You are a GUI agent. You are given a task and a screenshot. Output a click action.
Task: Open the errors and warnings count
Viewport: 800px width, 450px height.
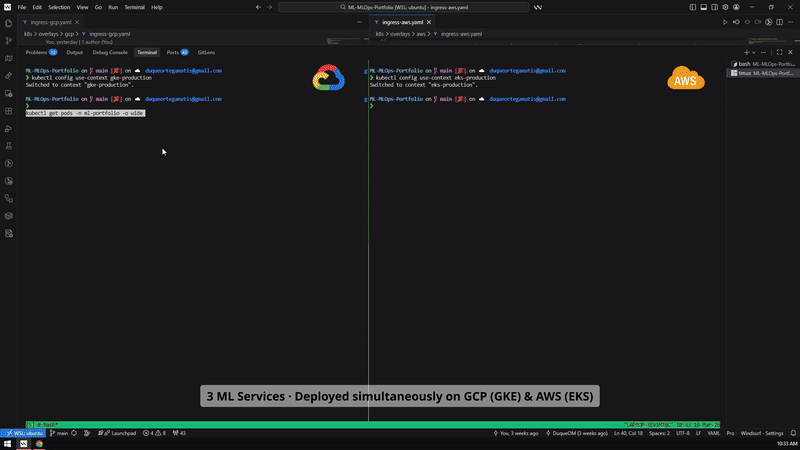pos(154,433)
